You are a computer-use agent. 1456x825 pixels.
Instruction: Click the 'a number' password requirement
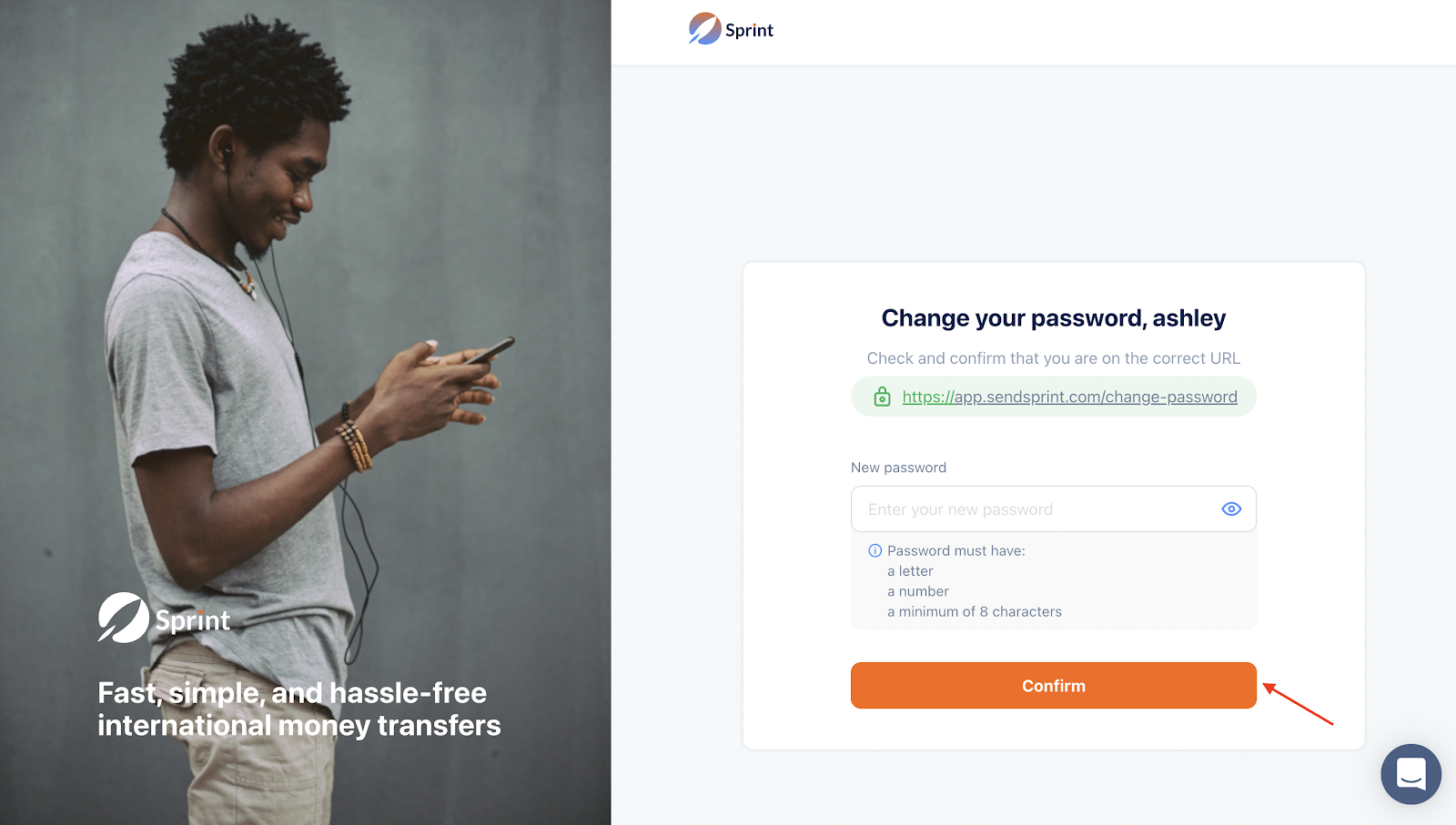917,591
